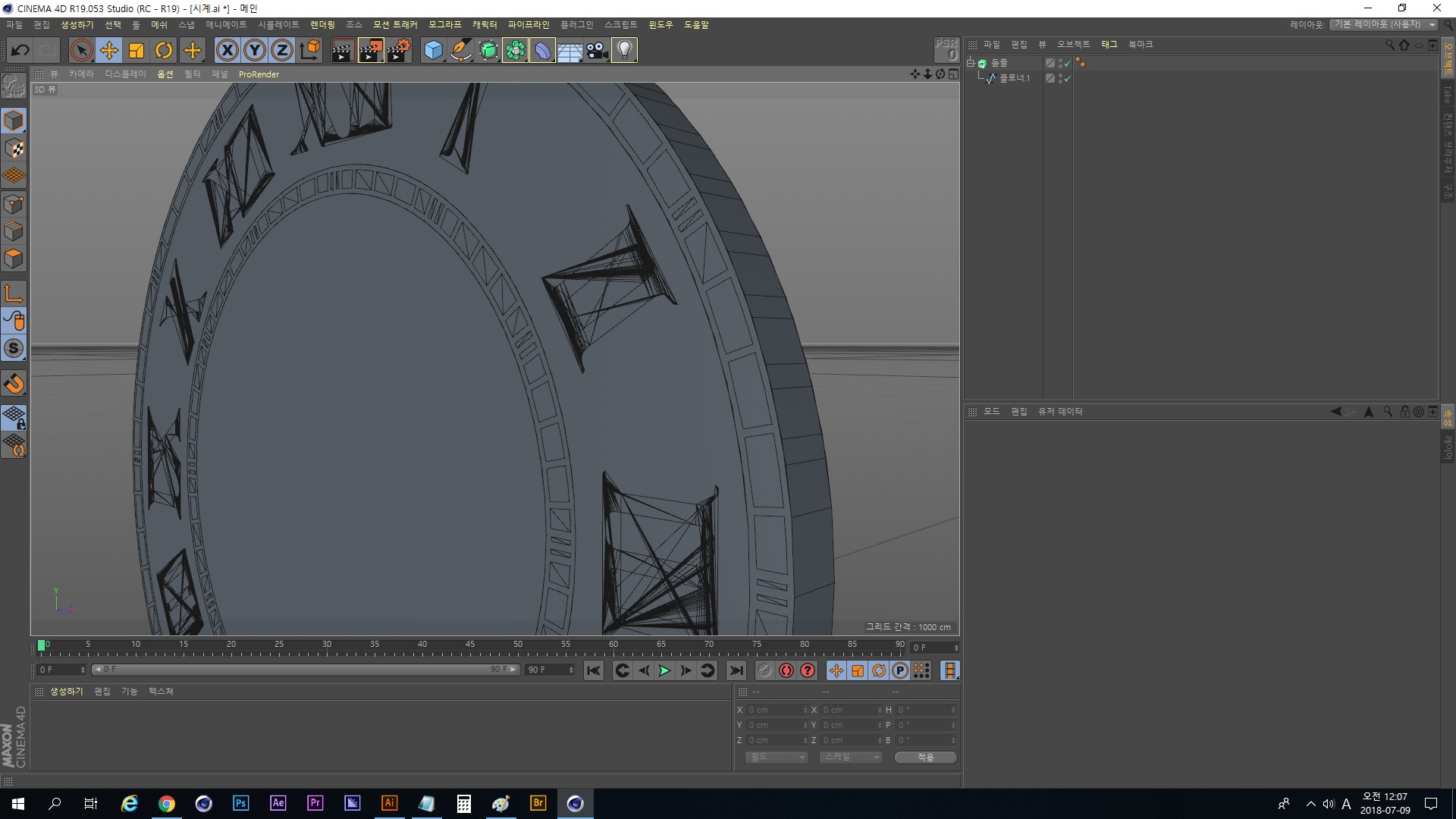The image size is (1456, 819).
Task: Click the coordinate system icon
Action: pos(310,51)
